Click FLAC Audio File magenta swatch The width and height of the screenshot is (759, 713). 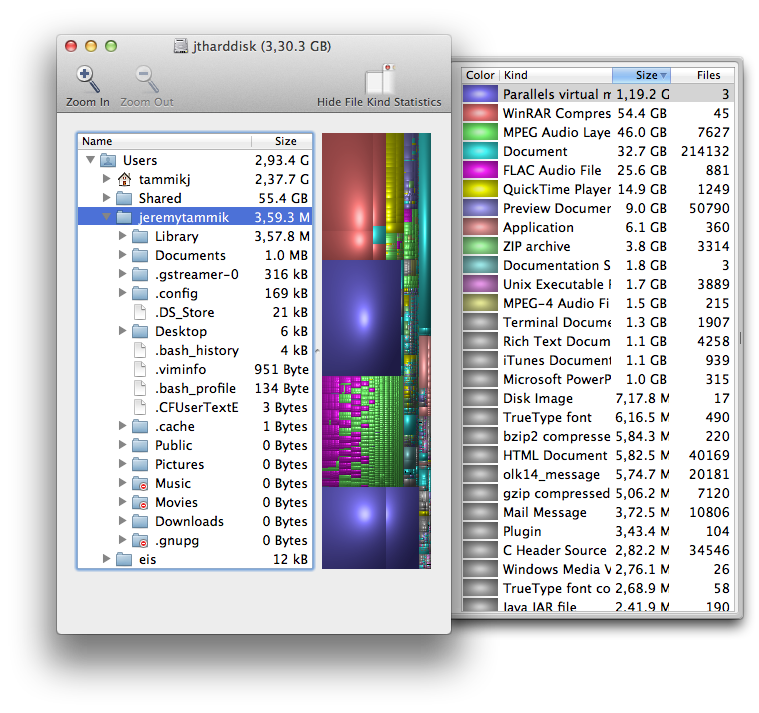point(480,170)
